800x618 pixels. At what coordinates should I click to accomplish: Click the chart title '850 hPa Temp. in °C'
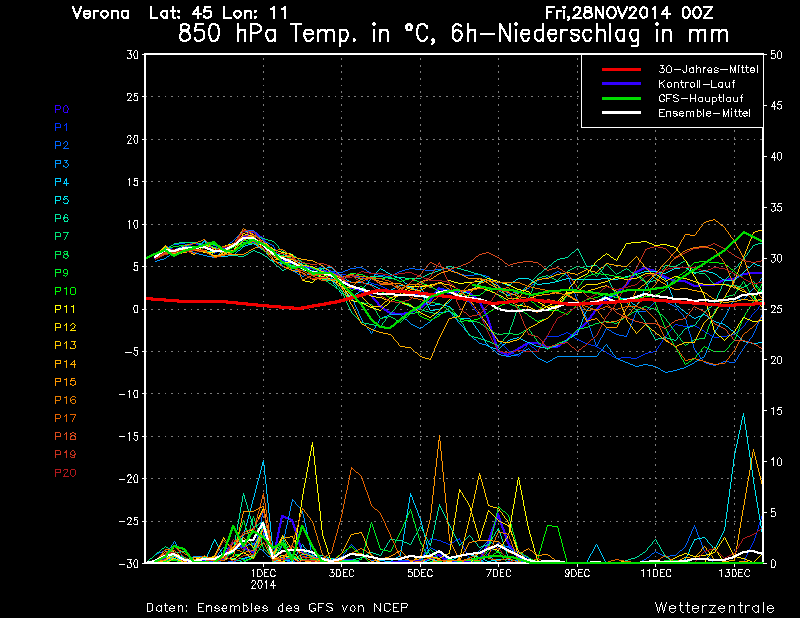tap(308, 34)
